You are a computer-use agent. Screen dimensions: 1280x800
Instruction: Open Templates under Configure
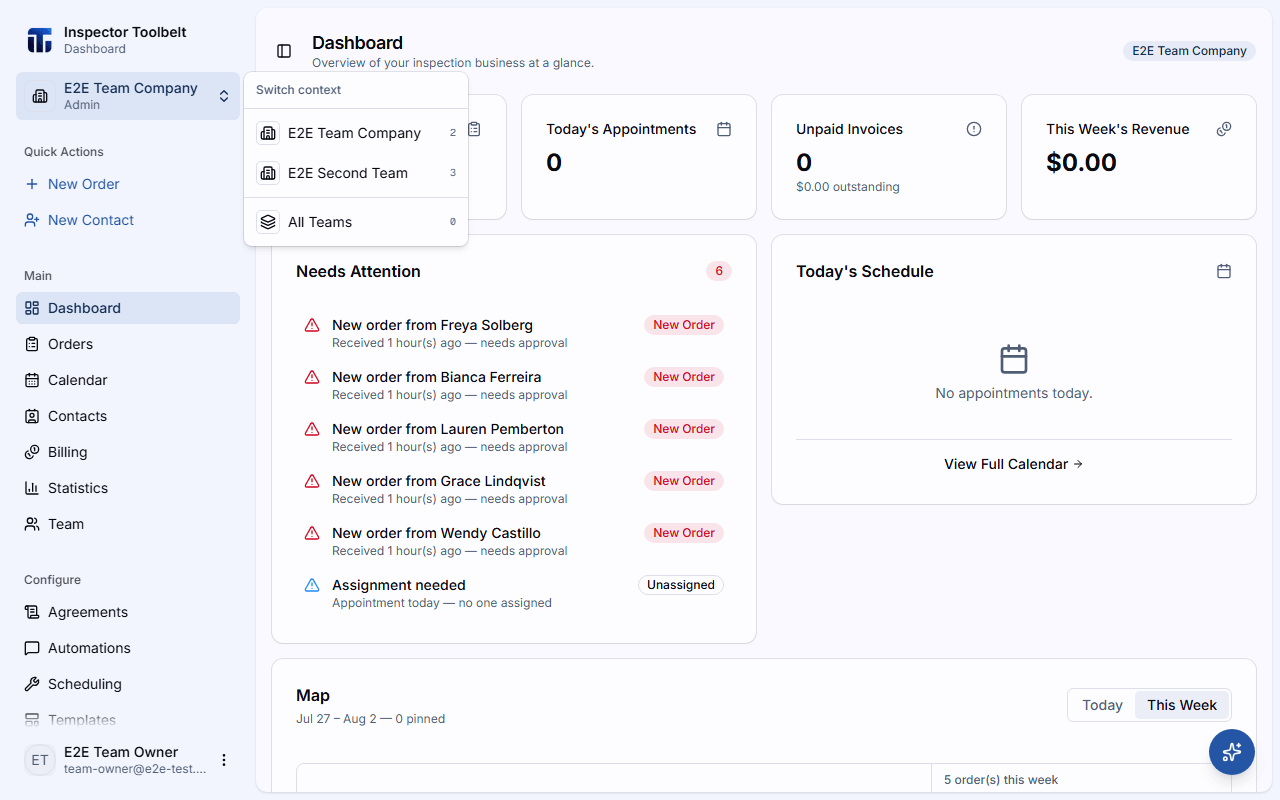[128, 720]
